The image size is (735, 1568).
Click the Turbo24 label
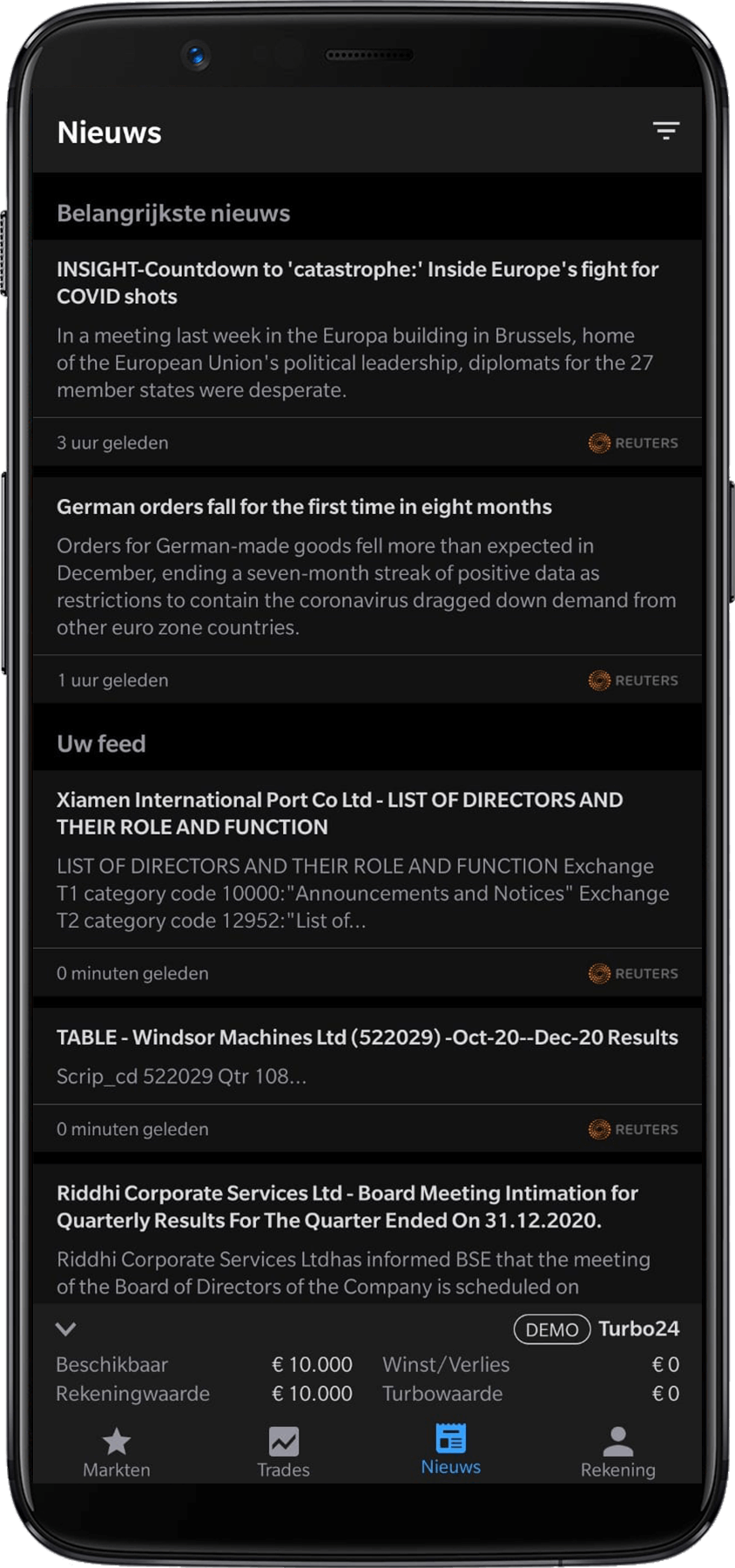click(x=638, y=1329)
